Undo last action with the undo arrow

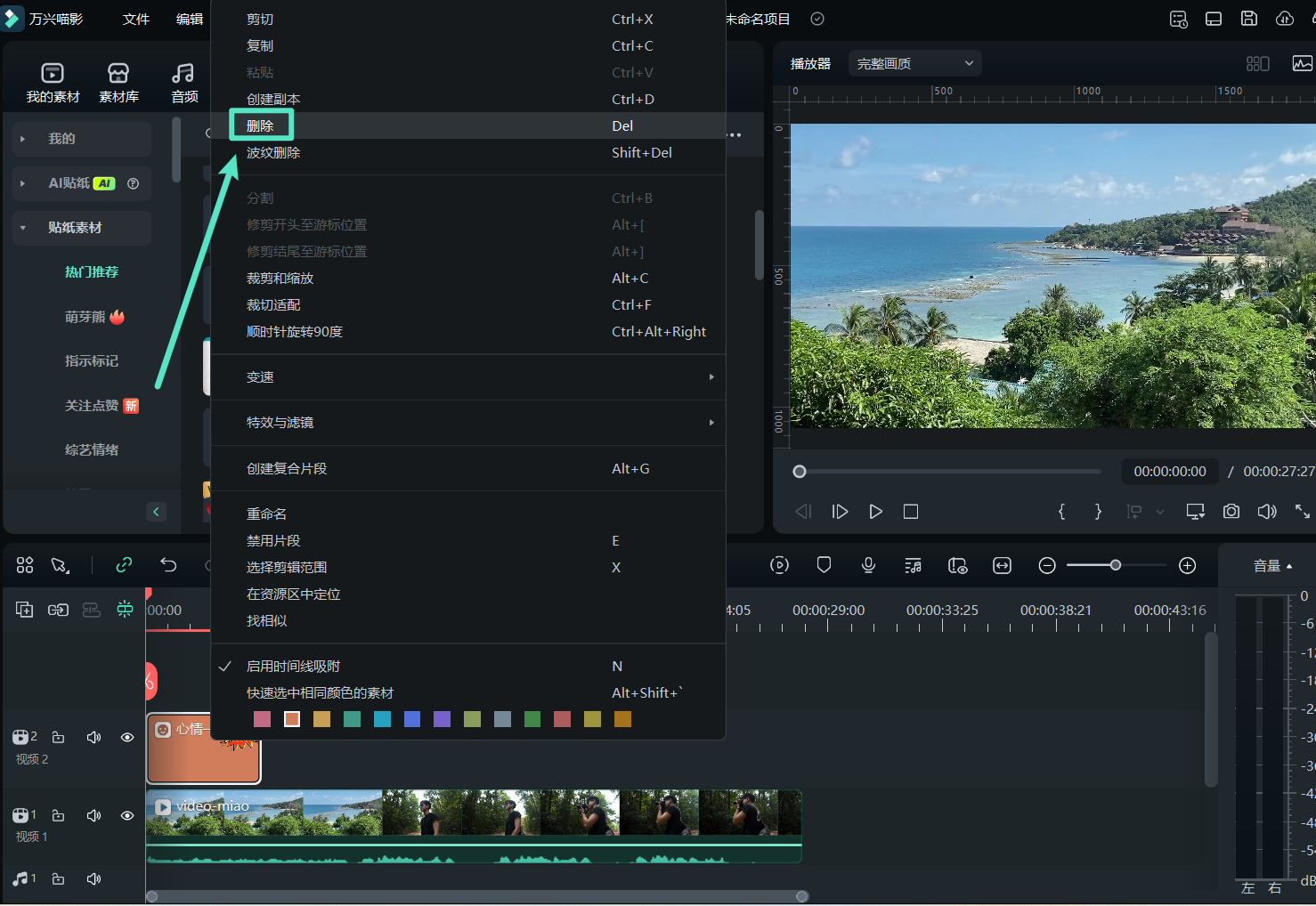(168, 565)
